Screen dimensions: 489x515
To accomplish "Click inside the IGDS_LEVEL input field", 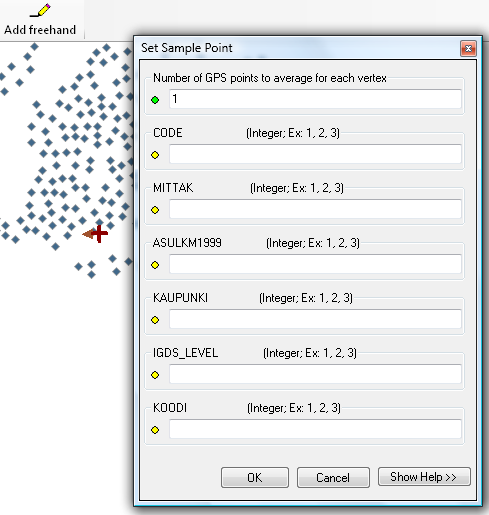I will point(315,374).
